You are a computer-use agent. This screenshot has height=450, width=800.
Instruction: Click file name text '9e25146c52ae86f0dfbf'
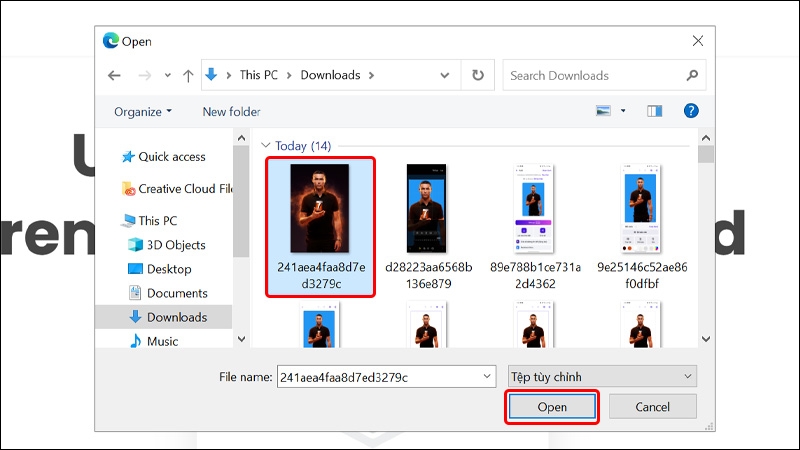point(642,275)
